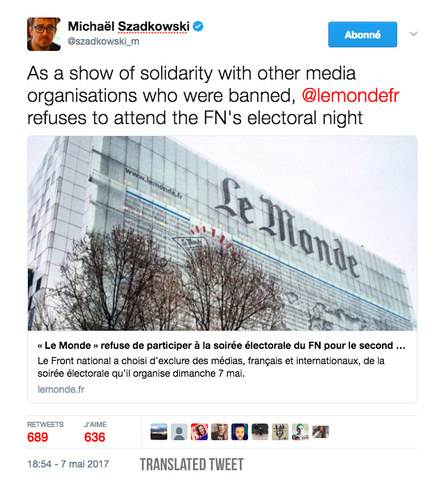Open the fifth avatar with blue background
This screenshot has height=480, width=444.
click(240, 432)
